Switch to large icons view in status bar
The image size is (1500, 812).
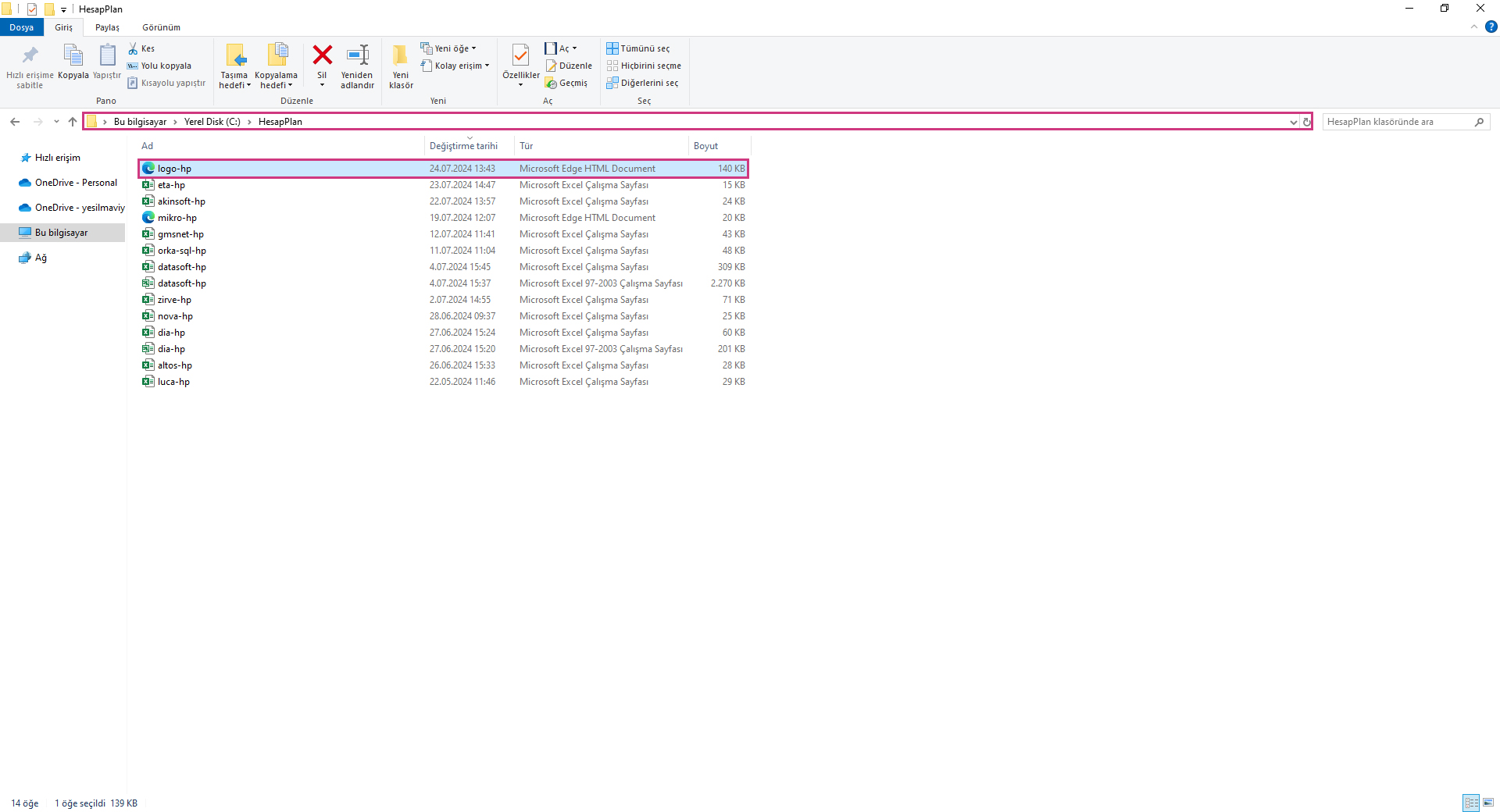click(1488, 803)
